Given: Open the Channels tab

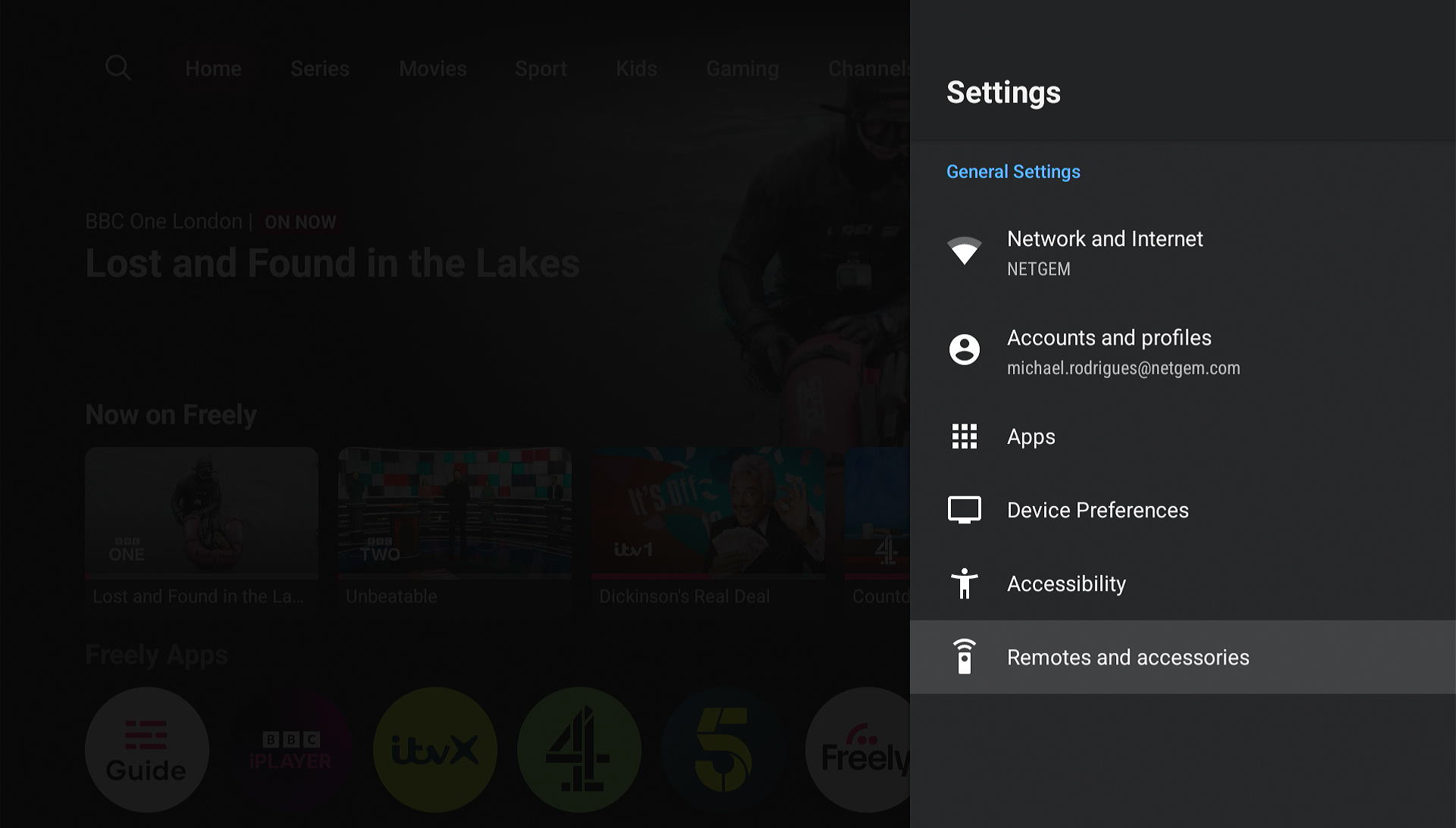Looking at the screenshot, I should click(868, 68).
